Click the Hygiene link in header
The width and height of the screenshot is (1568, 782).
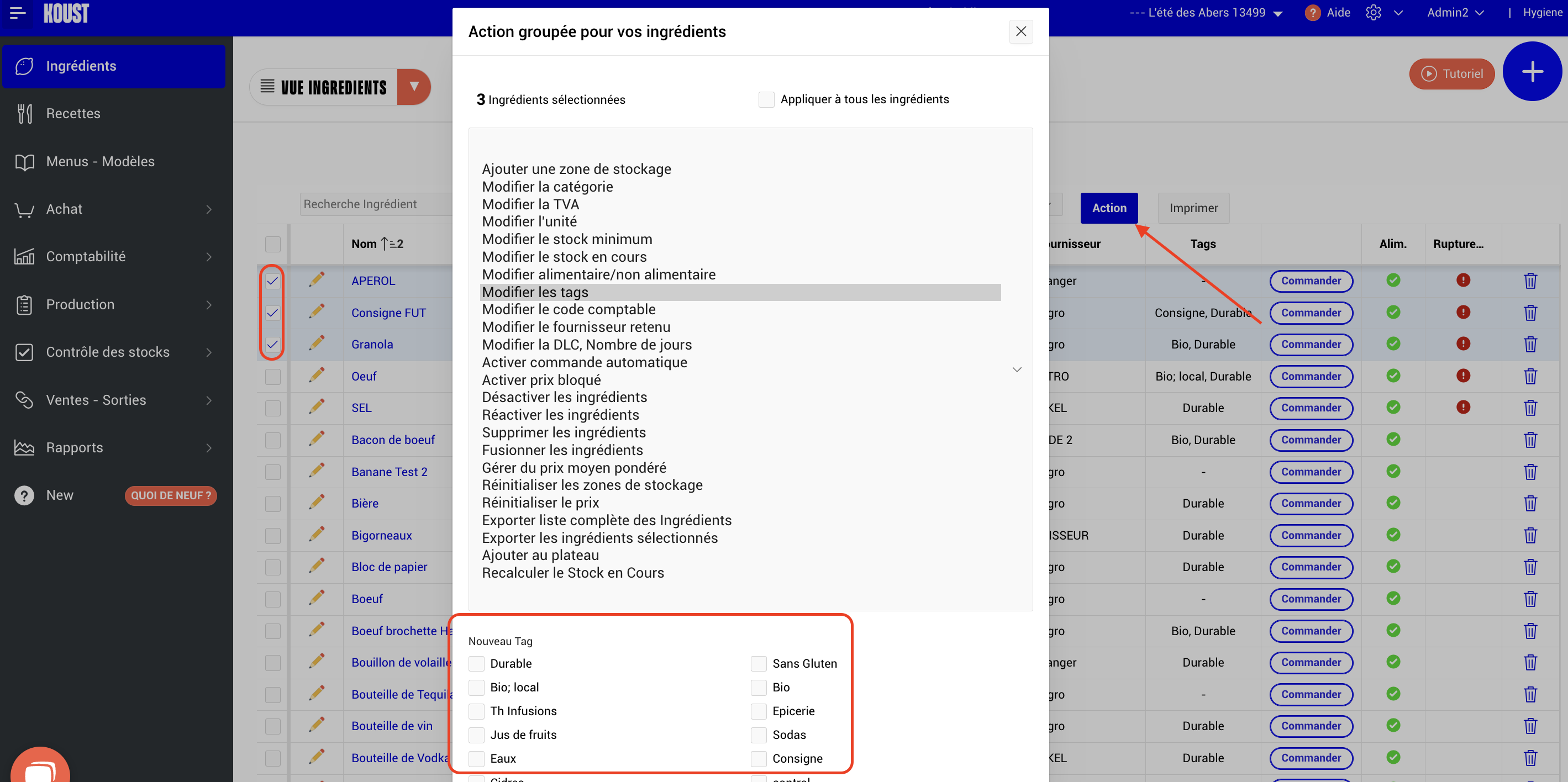pyautogui.click(x=1542, y=13)
